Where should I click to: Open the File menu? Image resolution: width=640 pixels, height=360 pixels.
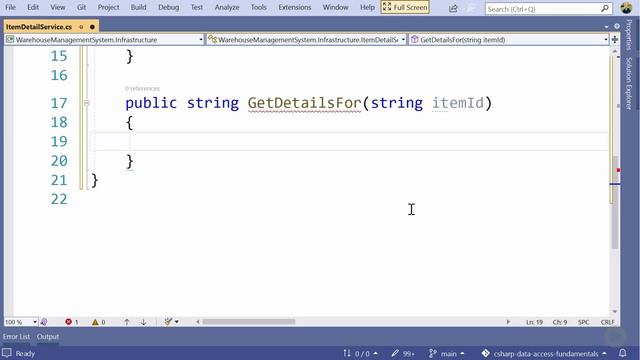tap(10, 7)
